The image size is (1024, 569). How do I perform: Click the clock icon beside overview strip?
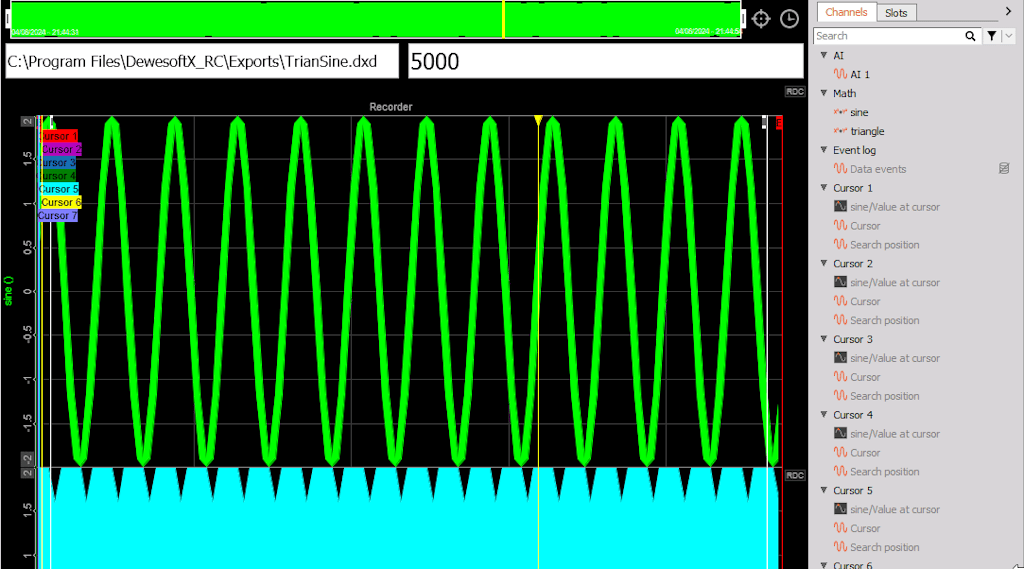pyautogui.click(x=790, y=19)
